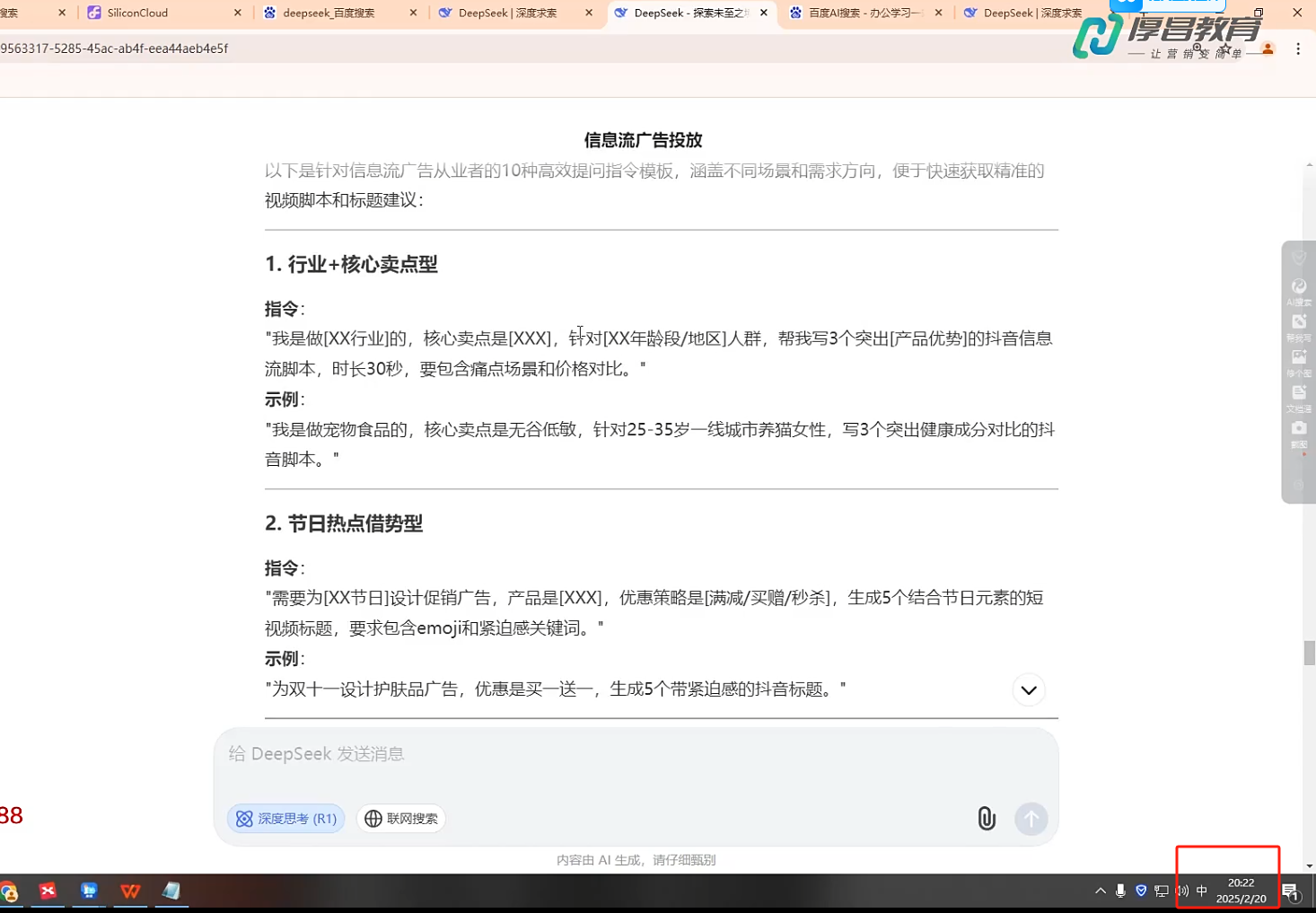Viewport: 1316px width, 913px height.
Task: Click the 截图 camera screenshot icon
Action: coord(1298,432)
